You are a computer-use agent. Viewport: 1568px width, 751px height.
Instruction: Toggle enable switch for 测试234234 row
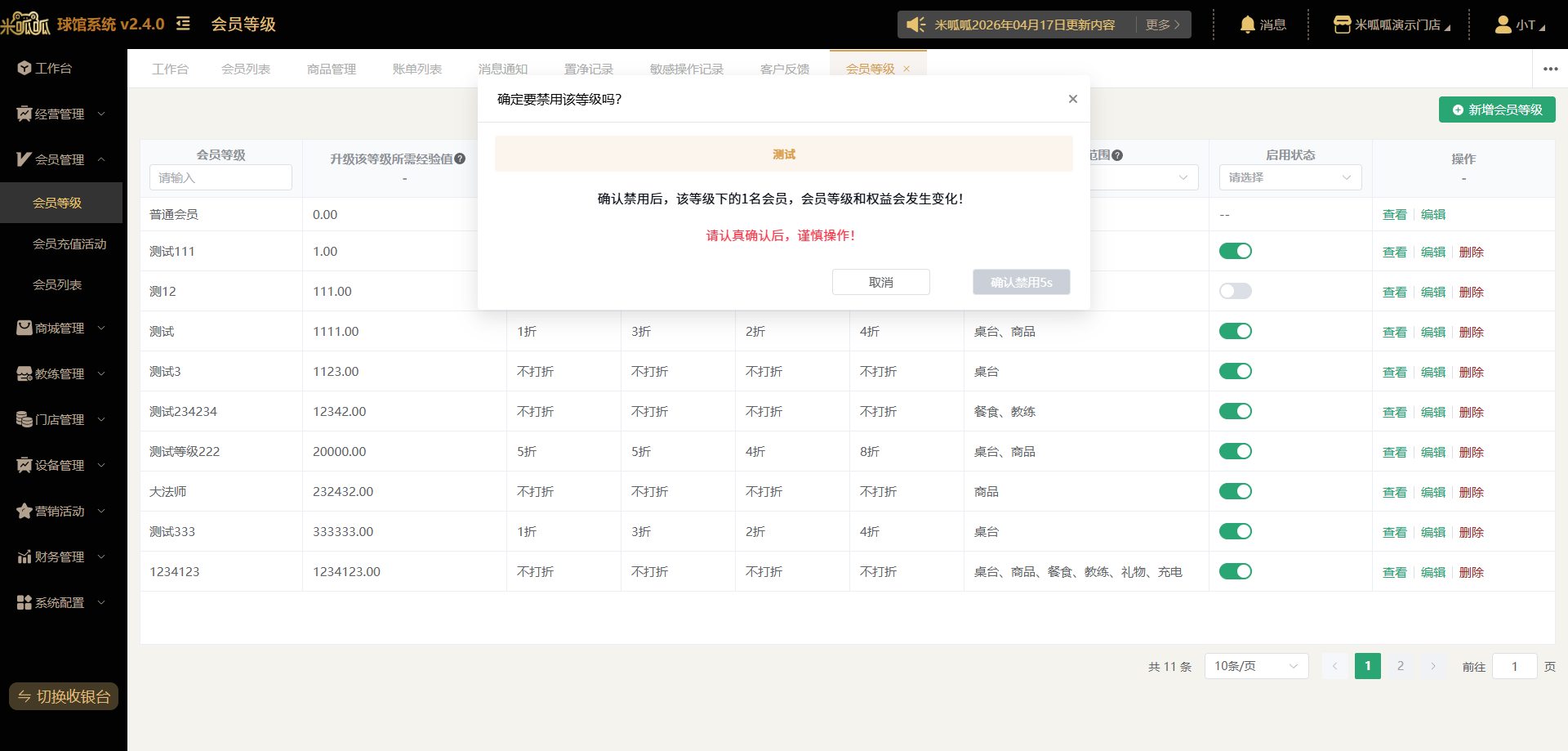1236,411
